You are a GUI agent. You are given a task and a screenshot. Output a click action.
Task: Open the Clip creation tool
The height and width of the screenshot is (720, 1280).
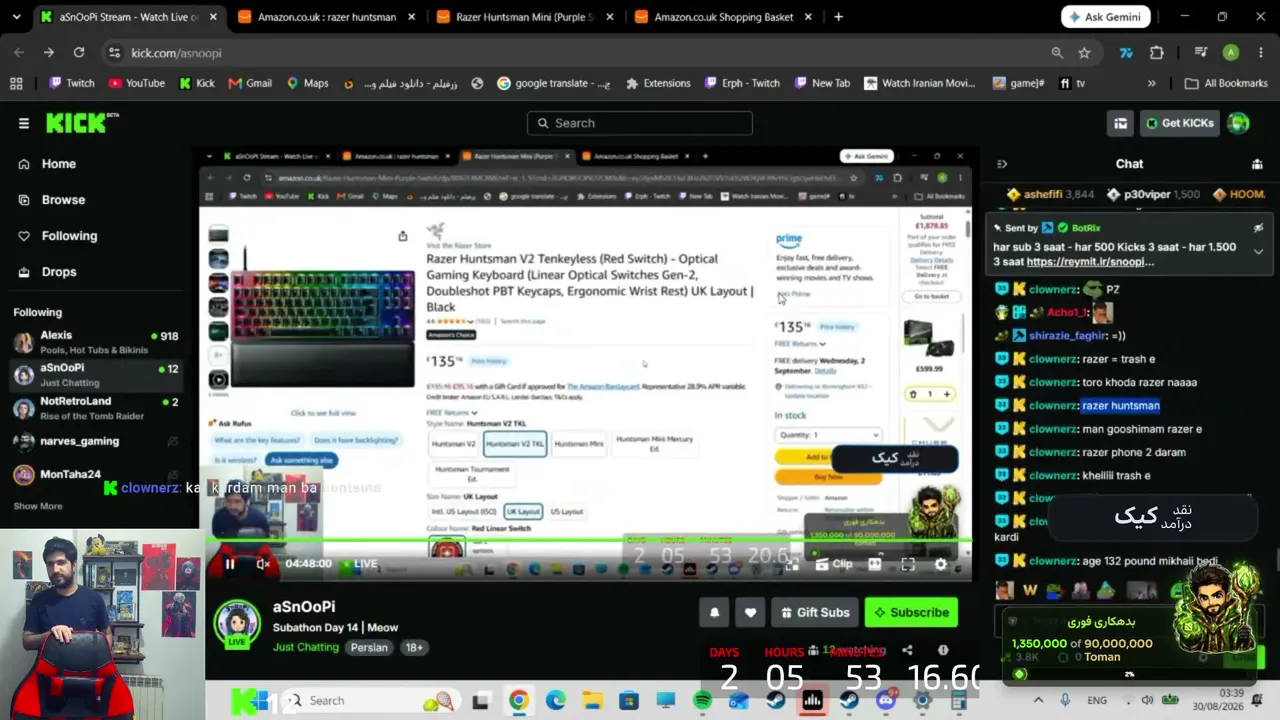[832, 564]
